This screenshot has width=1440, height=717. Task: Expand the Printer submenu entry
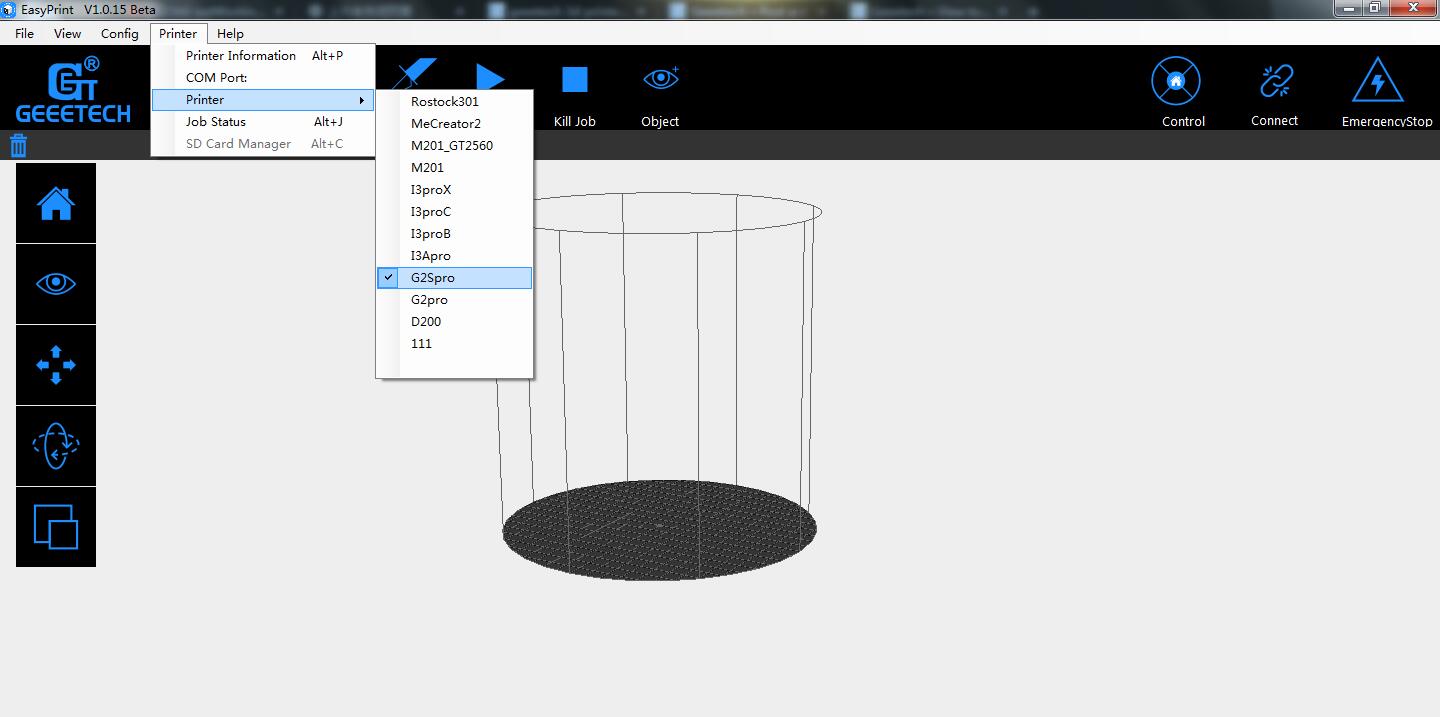point(262,100)
